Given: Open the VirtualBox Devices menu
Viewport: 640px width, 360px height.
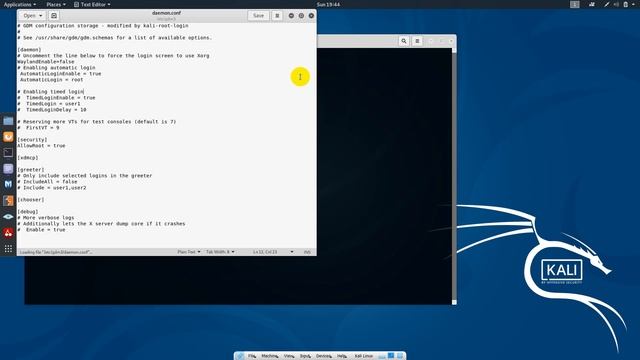Looking at the screenshot, I should [x=324, y=356].
